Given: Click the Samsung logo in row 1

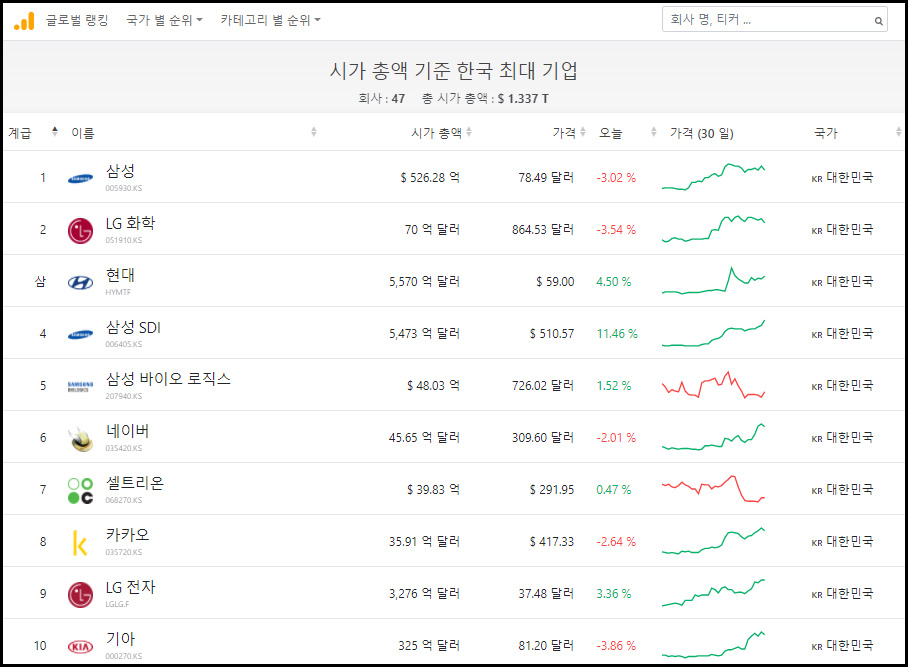Looking at the screenshot, I should tap(80, 178).
